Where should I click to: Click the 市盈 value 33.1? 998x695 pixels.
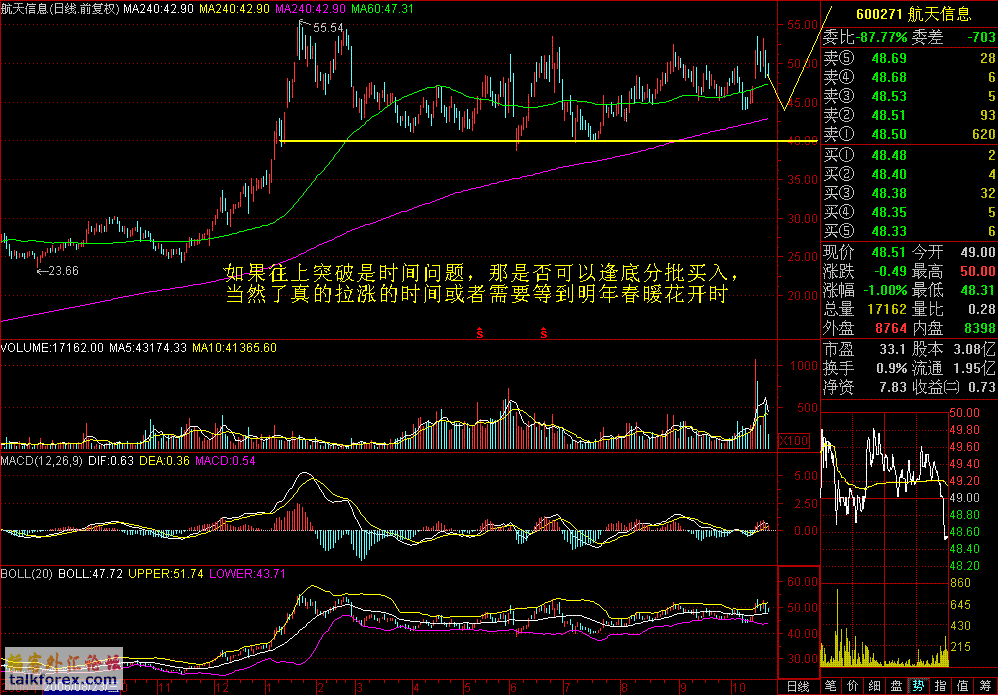click(893, 349)
